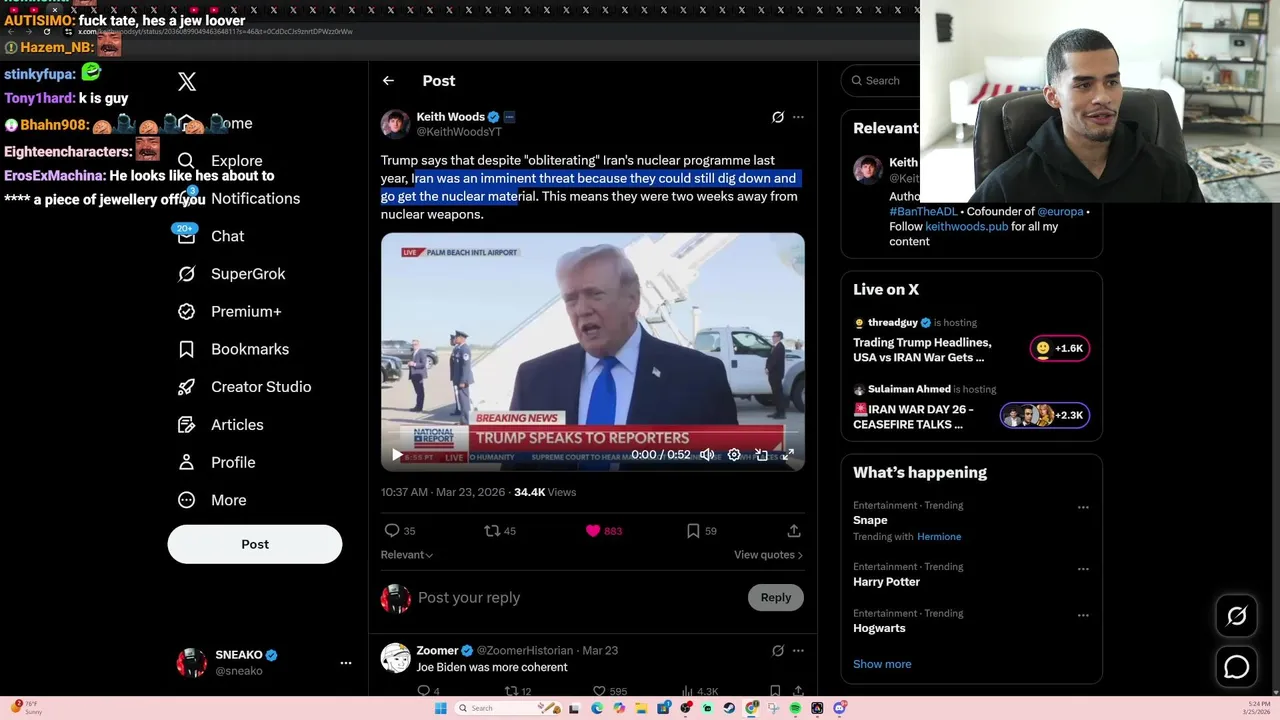Image resolution: width=1280 pixels, height=720 pixels.
Task: Reload the browser page
Action: [47, 31]
